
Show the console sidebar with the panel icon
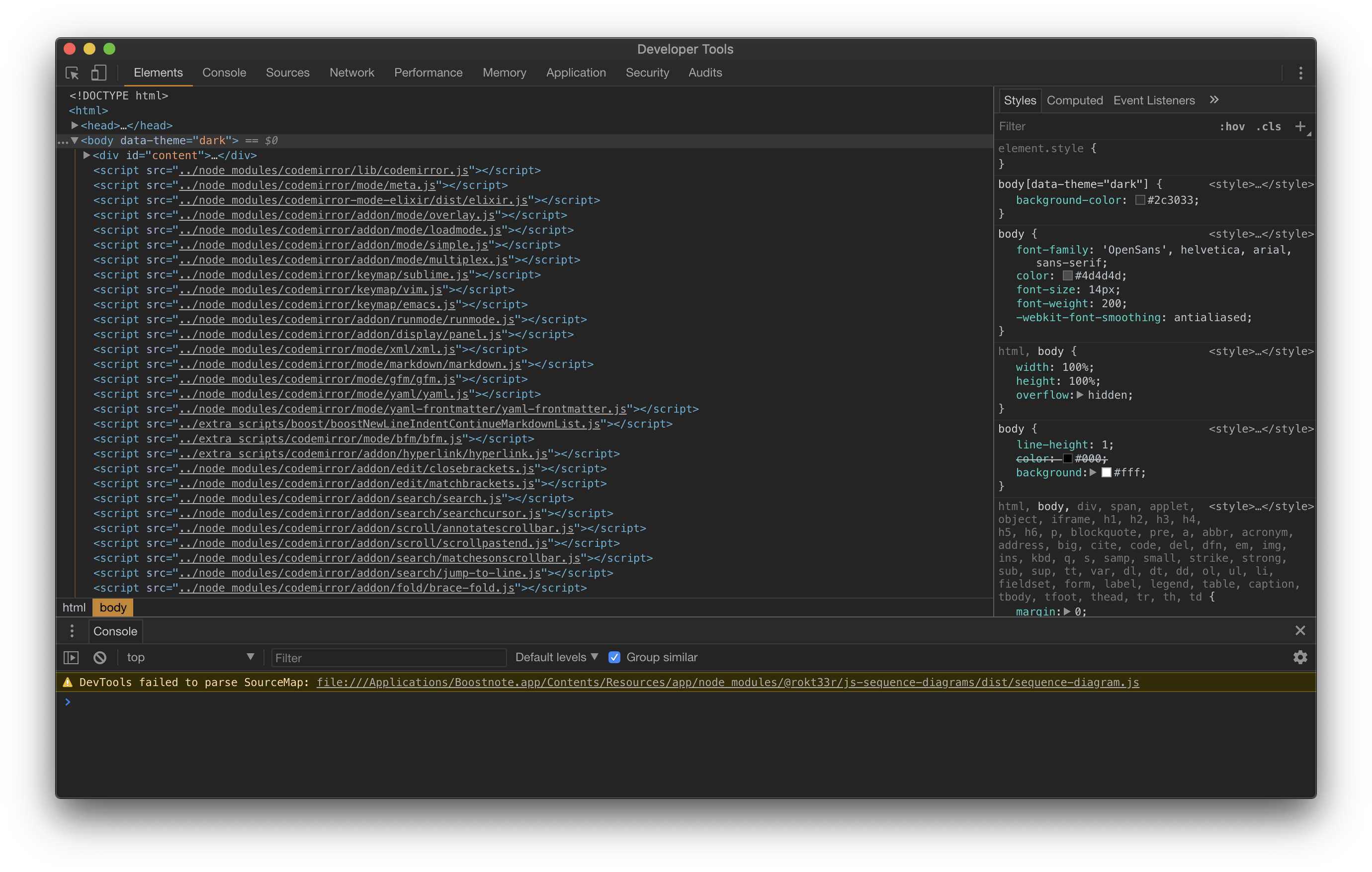[x=71, y=657]
